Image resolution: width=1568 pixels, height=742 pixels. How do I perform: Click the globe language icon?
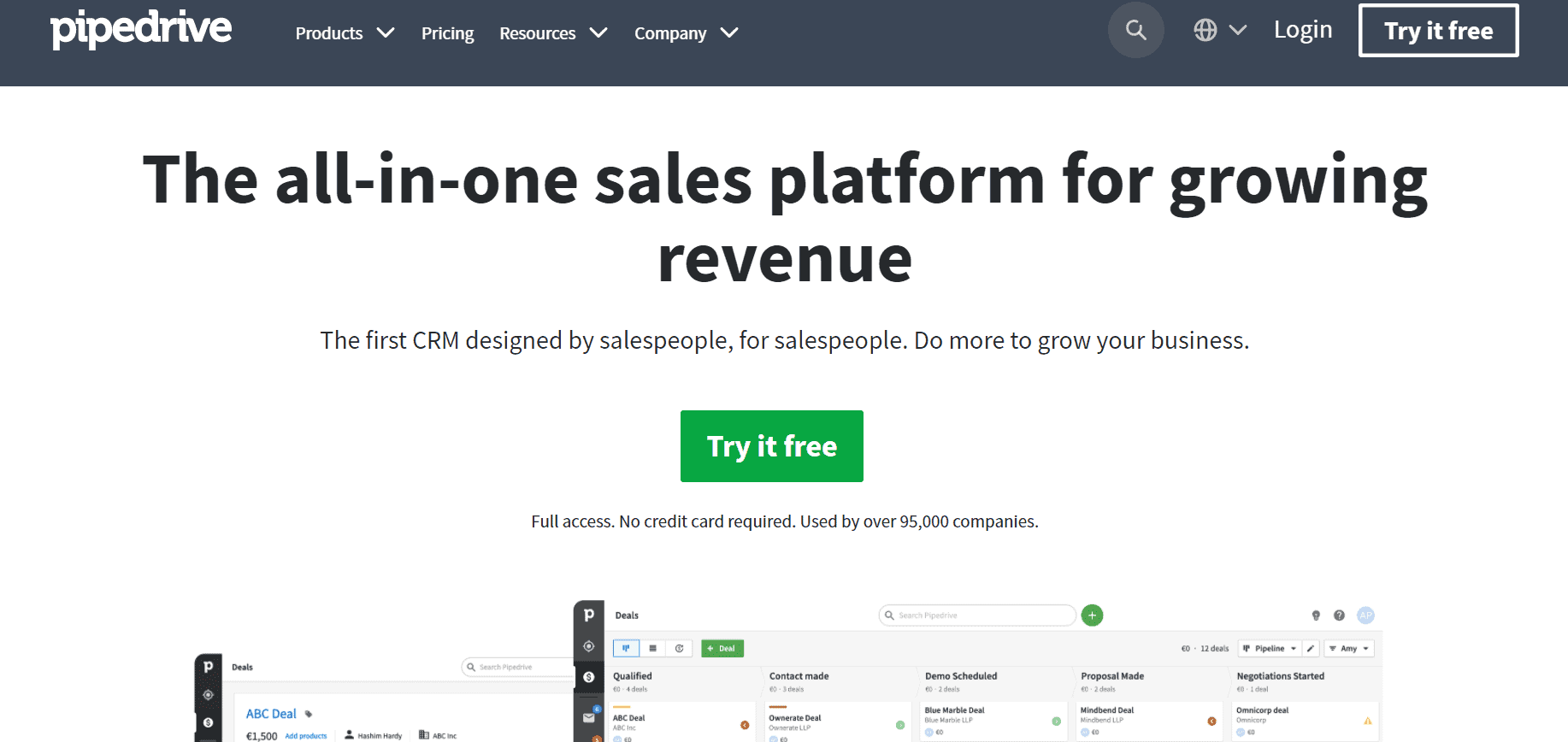coord(1205,30)
